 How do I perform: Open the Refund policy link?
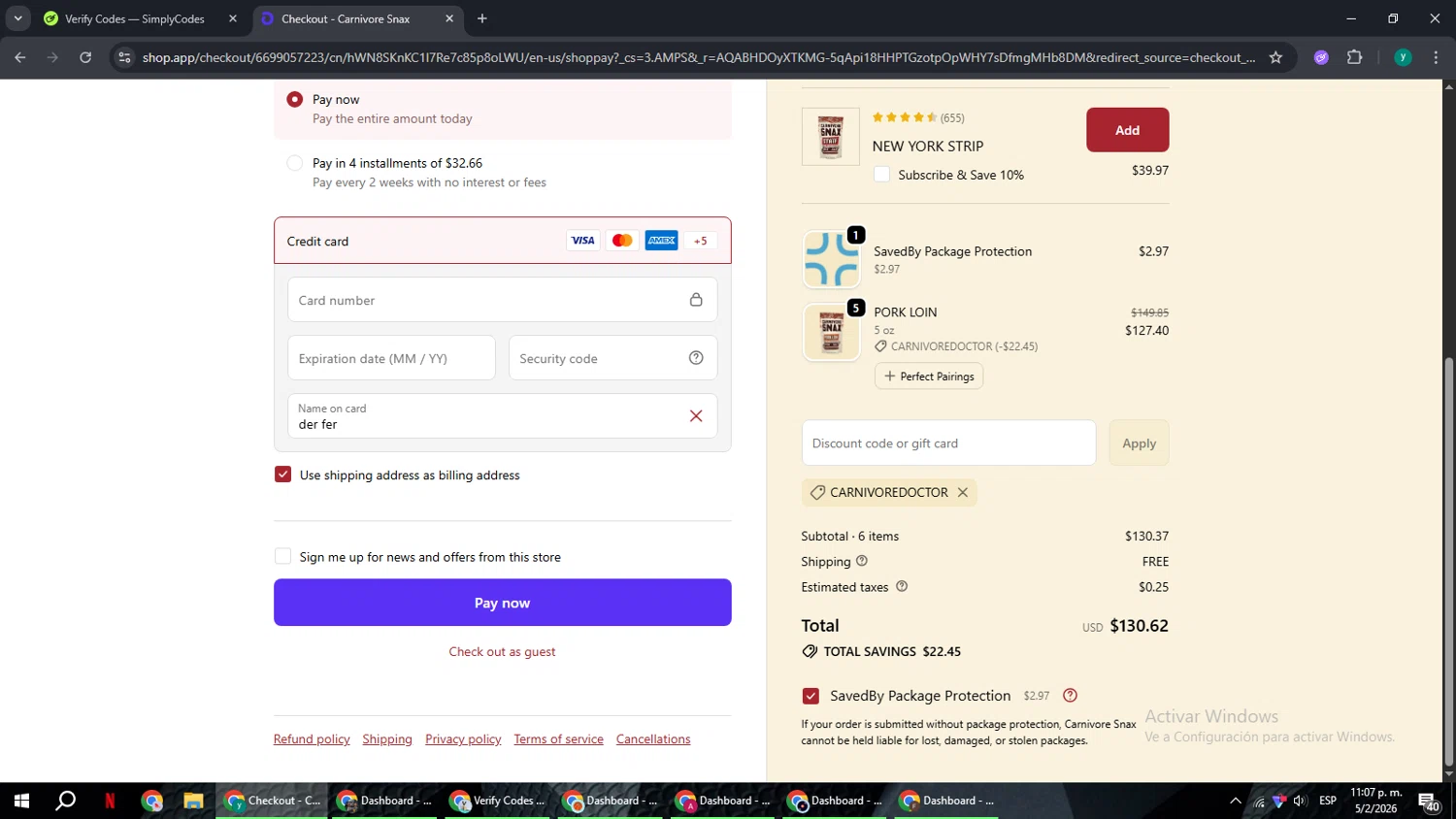(312, 739)
